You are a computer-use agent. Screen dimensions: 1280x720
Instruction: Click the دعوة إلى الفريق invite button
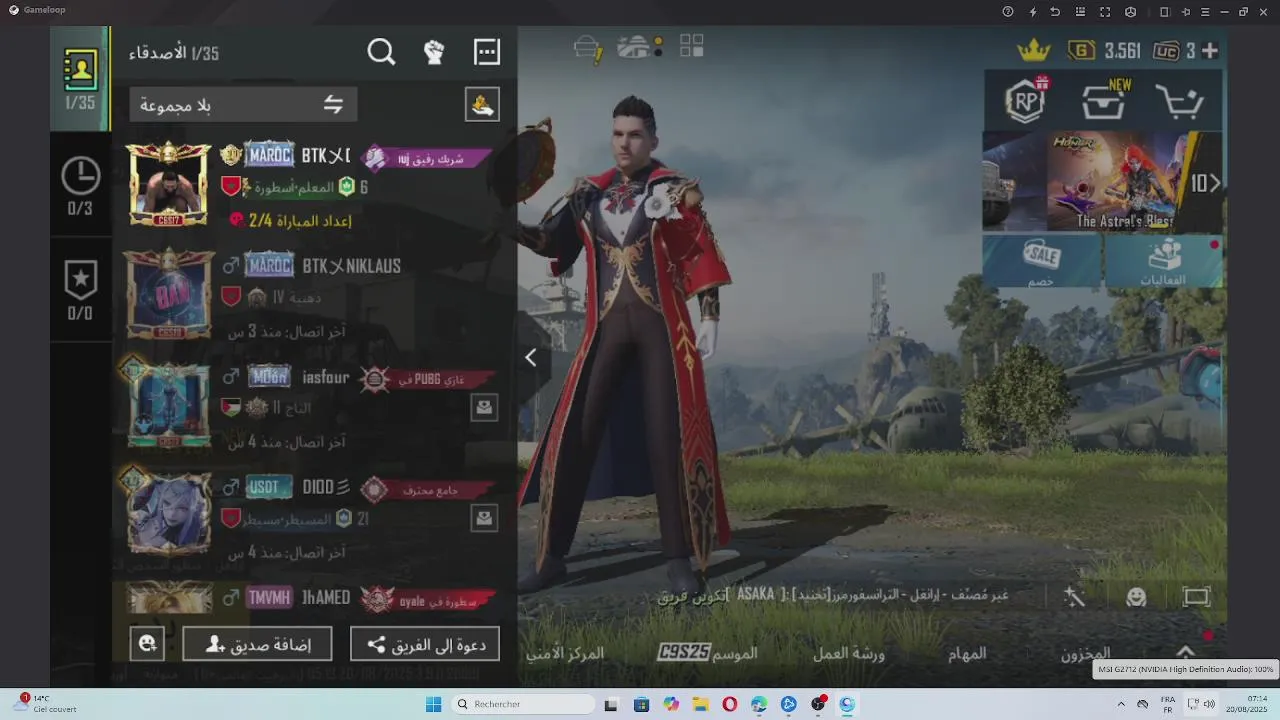[x=425, y=645]
